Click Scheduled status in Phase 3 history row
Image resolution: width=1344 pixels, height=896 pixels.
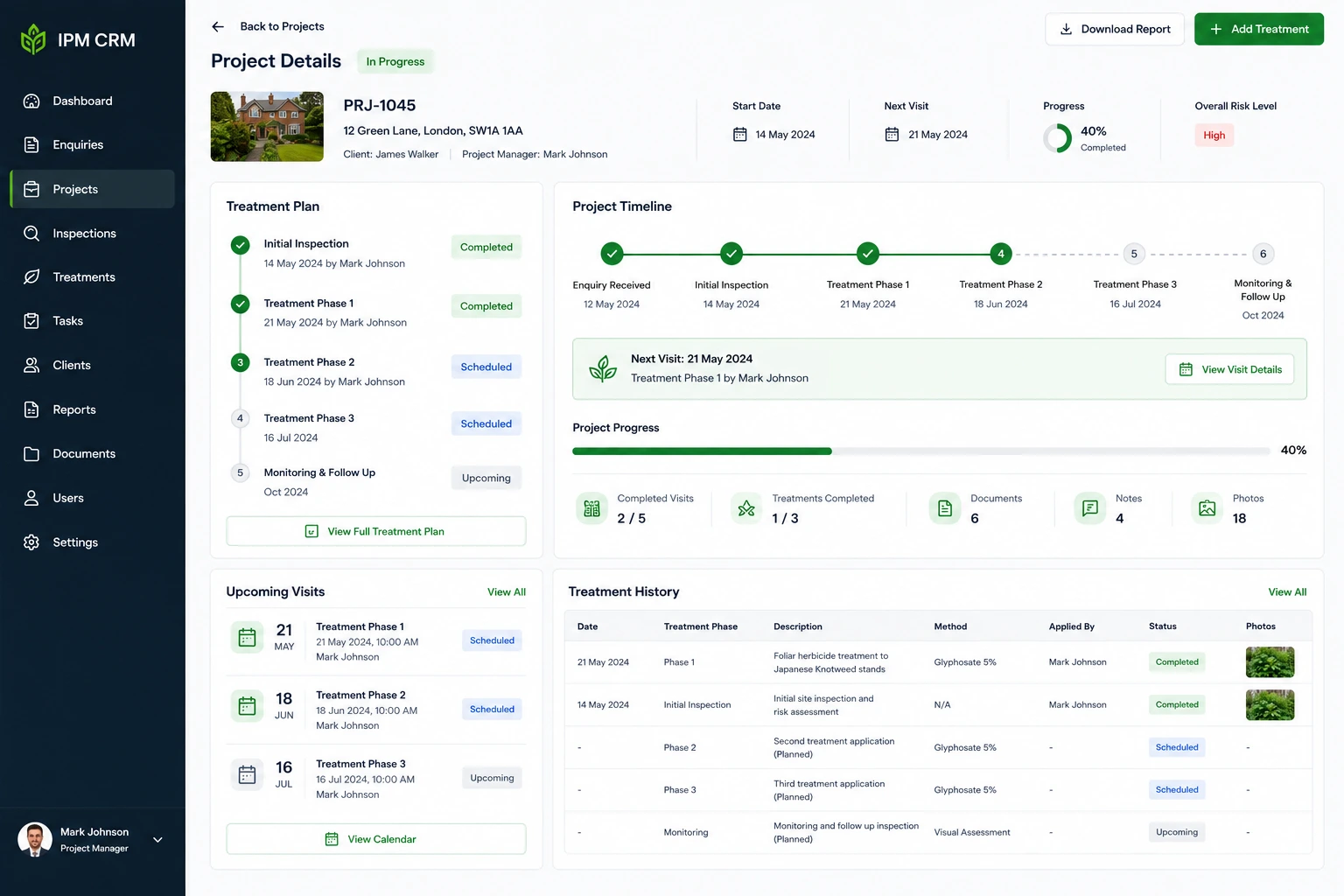click(x=1177, y=790)
